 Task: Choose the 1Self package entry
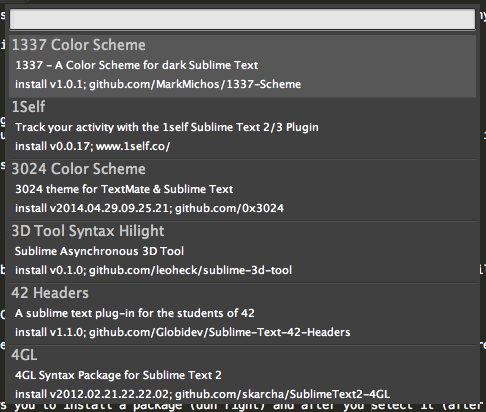click(x=242, y=128)
